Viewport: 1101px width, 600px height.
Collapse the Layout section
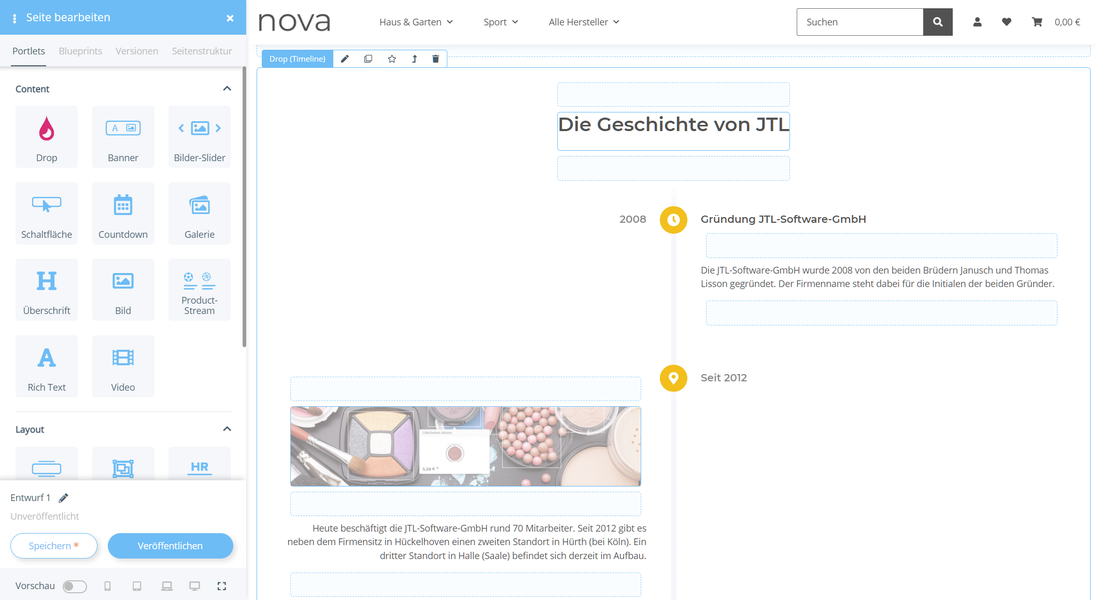click(227, 429)
